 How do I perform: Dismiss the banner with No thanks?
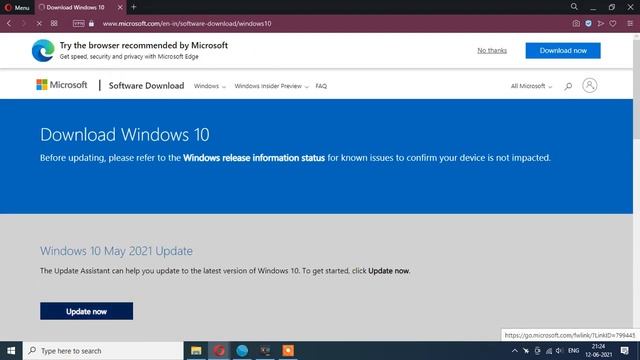pyautogui.click(x=492, y=50)
